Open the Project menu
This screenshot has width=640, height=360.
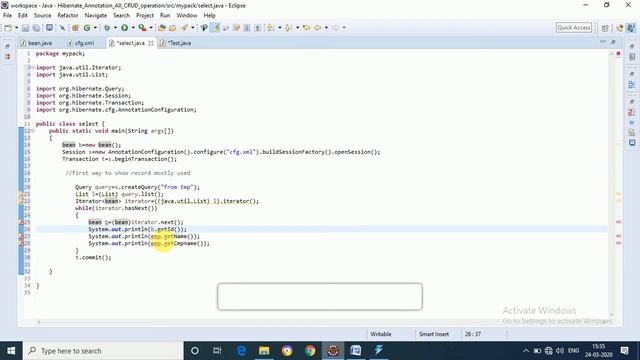[145, 16]
